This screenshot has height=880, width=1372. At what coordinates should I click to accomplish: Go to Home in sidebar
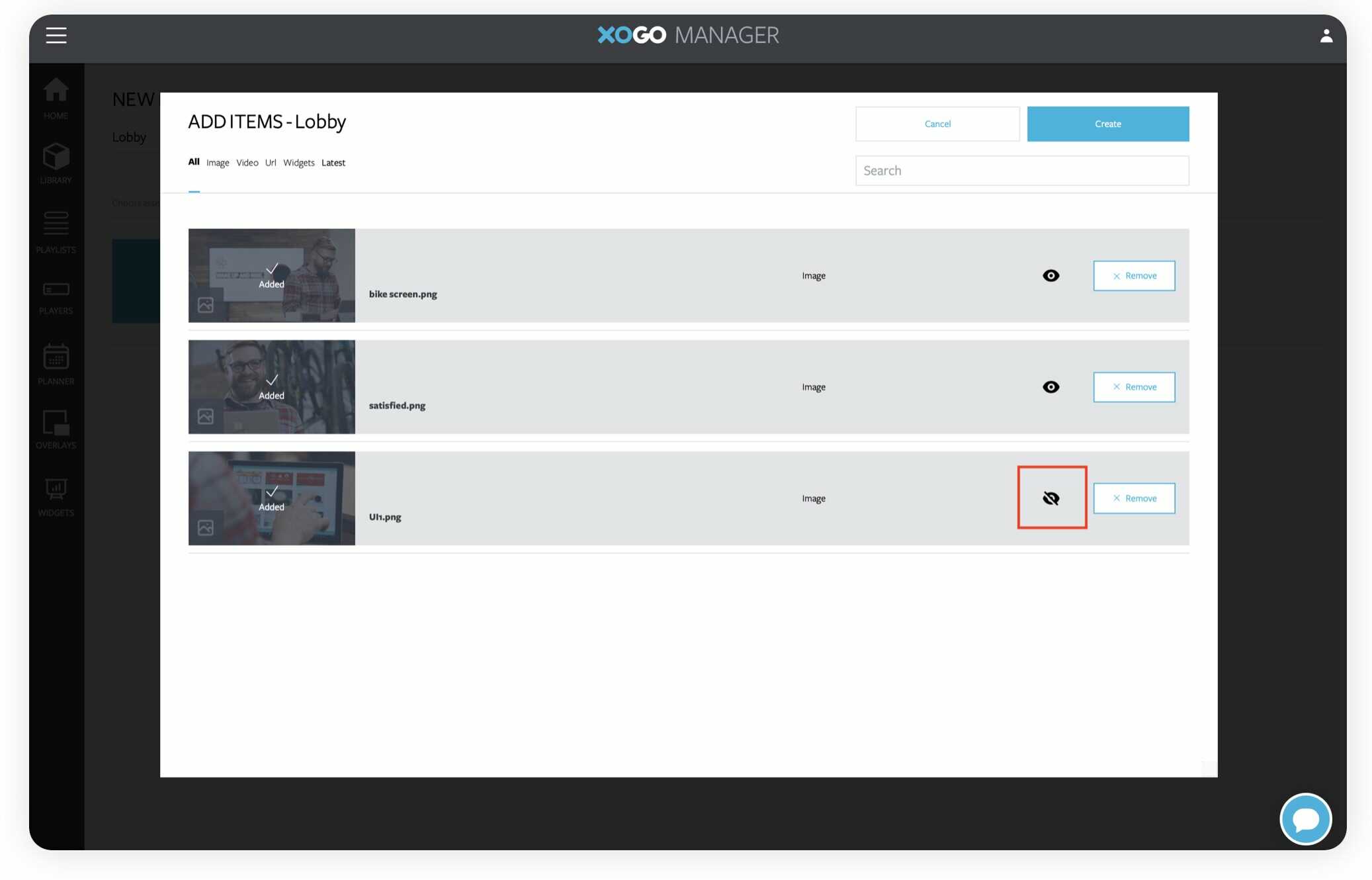point(56,98)
